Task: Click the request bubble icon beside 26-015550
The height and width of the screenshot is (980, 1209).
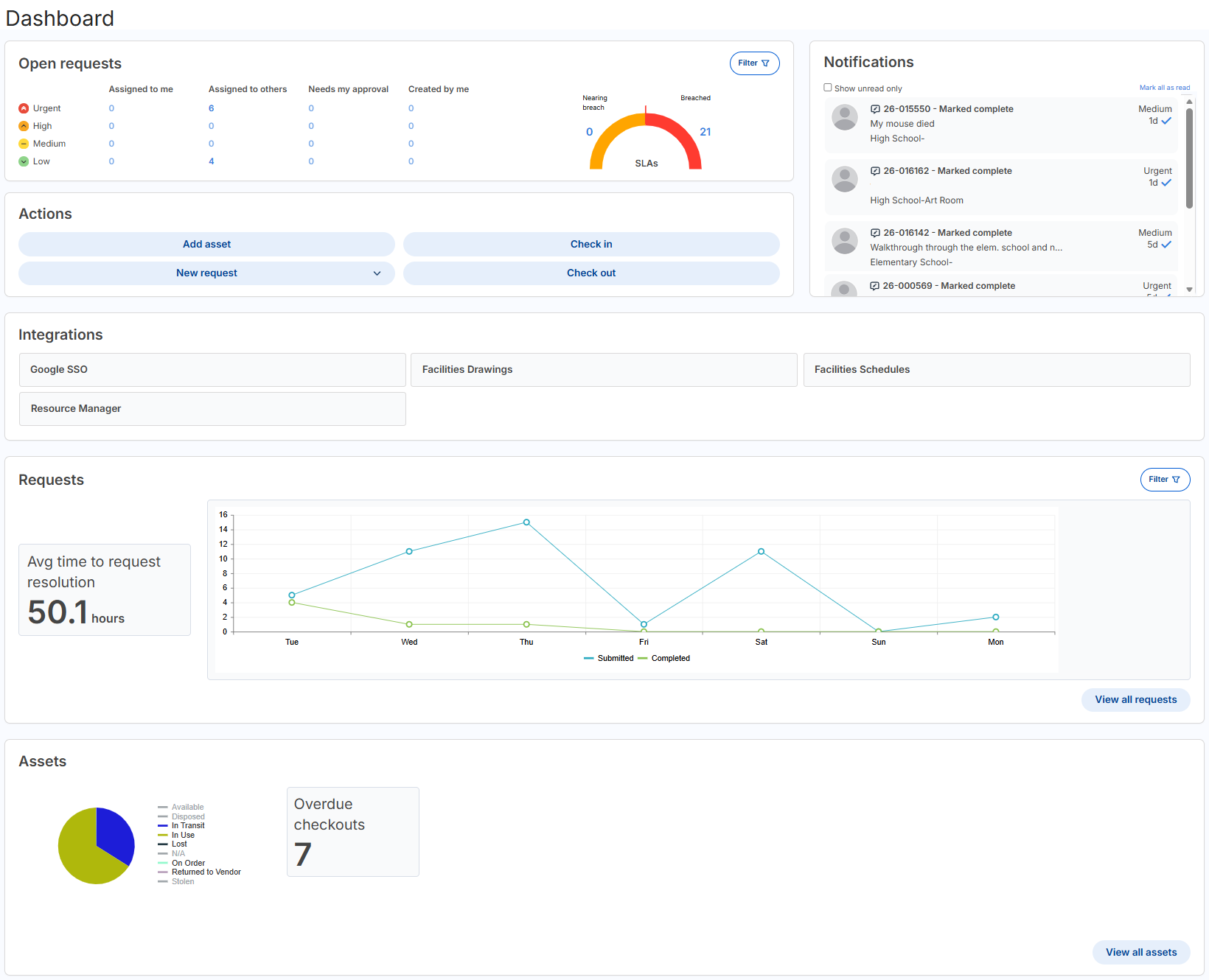Action: coord(875,109)
